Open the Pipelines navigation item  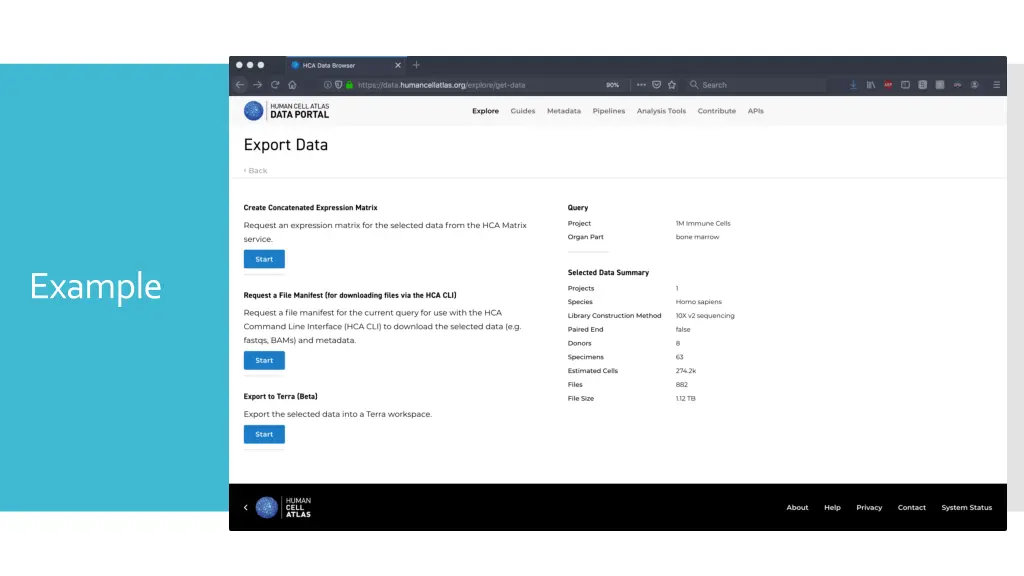click(x=609, y=111)
